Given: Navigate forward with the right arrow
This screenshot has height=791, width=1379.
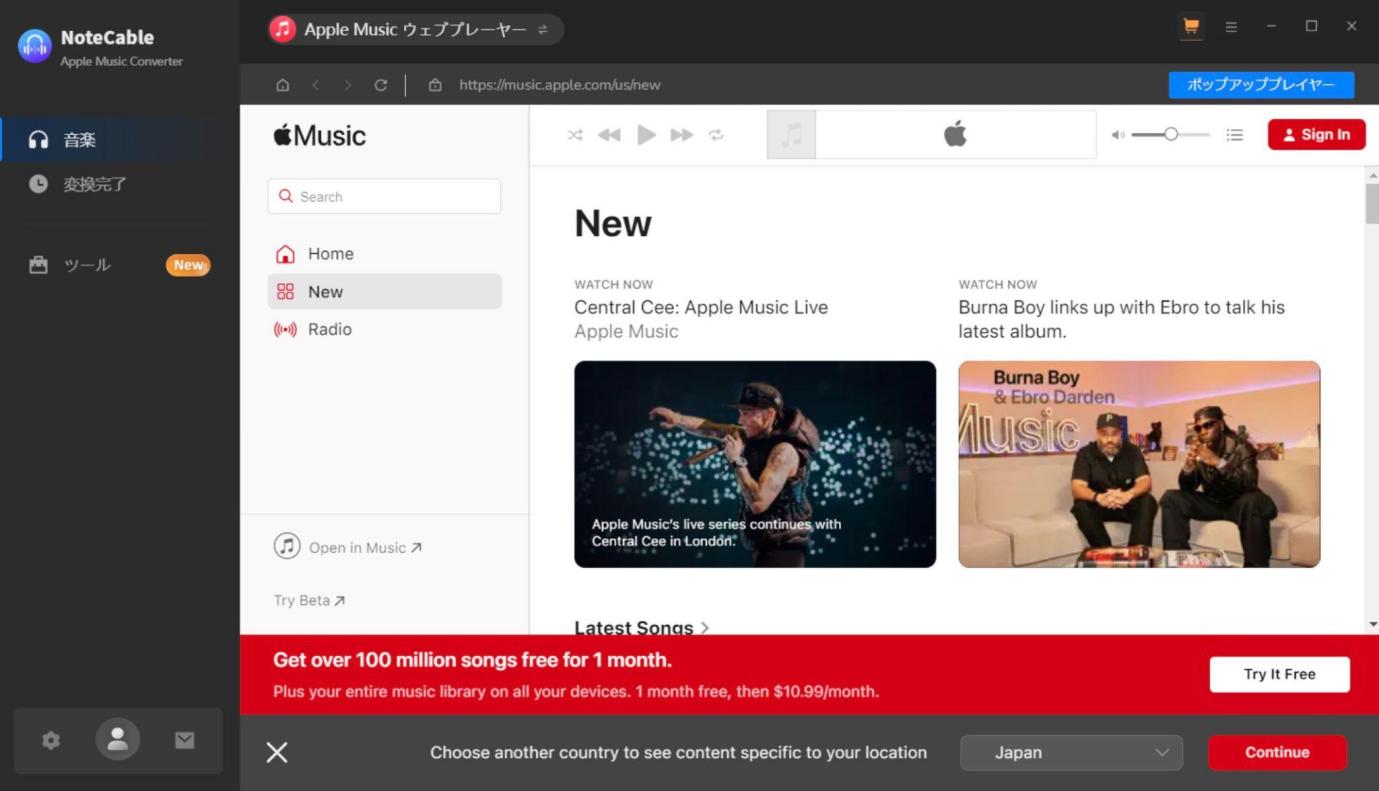Looking at the screenshot, I should [x=348, y=85].
